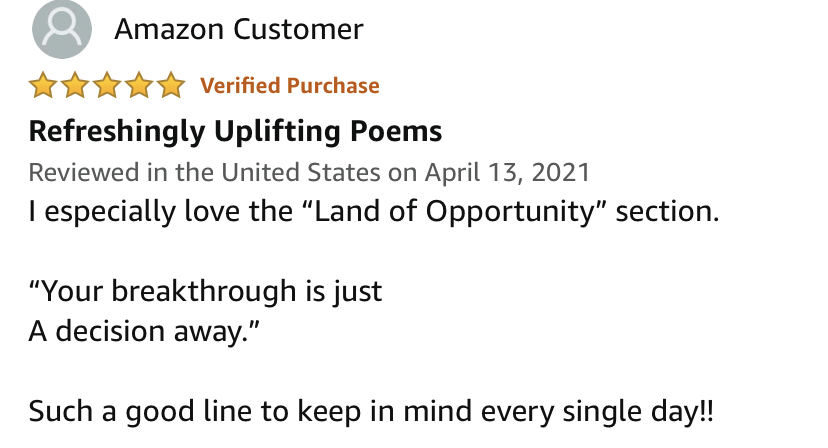Click the April 13, 2021 date
Image resolution: width=828 pixels, height=448 pixels.
pyautogui.click(x=507, y=172)
